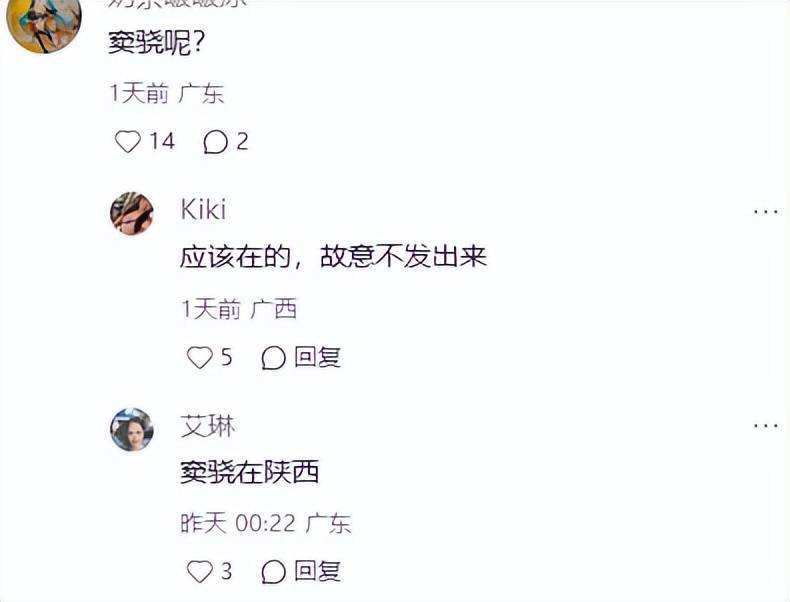
Task: Open the replies bubble showing 2
Action: click(x=215, y=142)
